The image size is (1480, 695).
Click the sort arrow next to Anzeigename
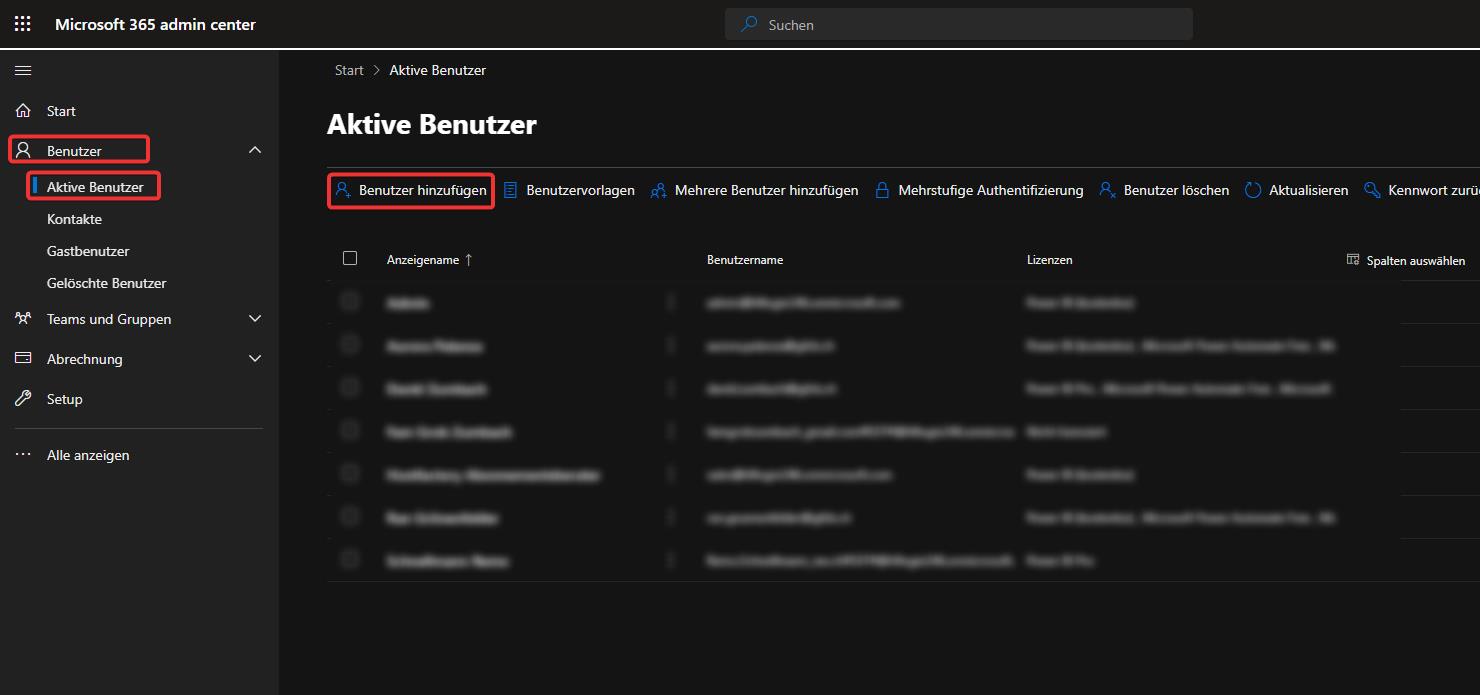(468, 260)
